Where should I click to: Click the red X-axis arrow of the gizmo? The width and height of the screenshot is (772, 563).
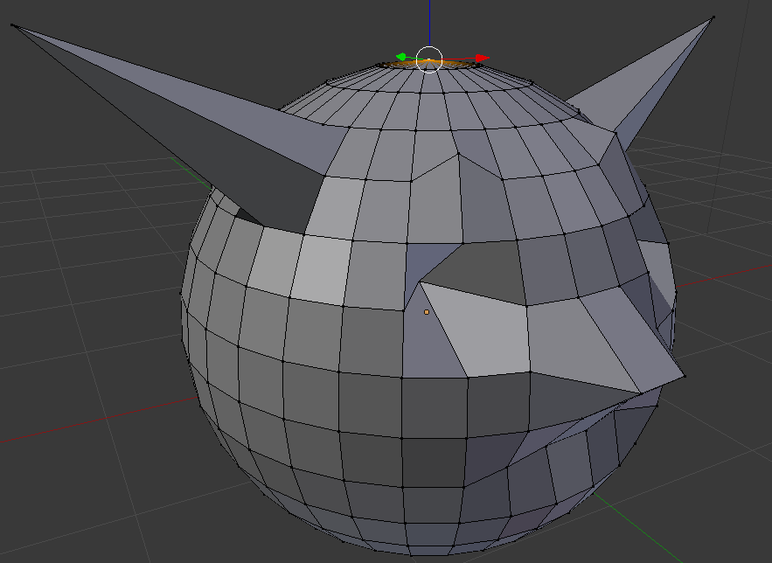(x=482, y=58)
